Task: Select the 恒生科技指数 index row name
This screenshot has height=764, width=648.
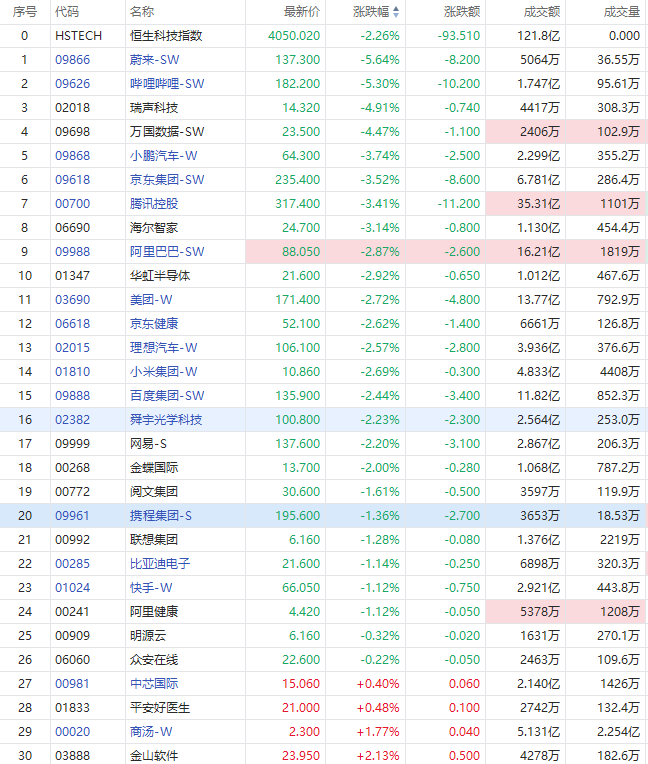Action: (x=166, y=36)
